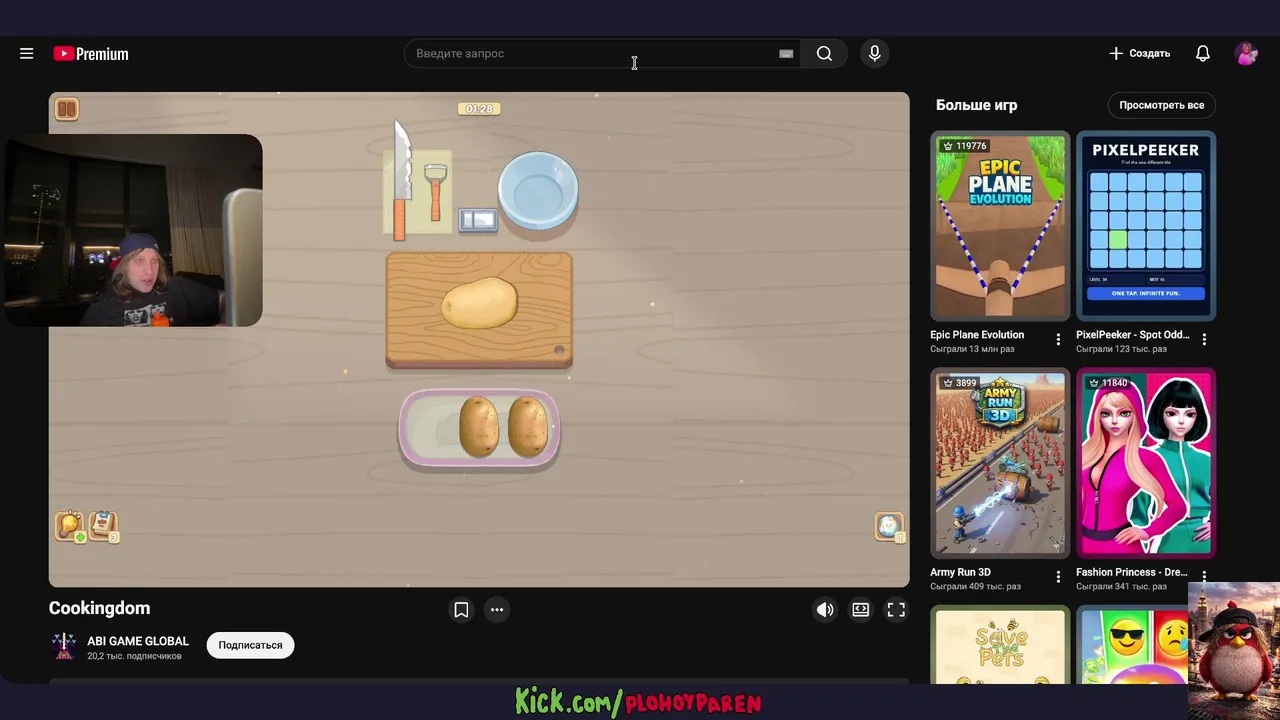Viewport: 1280px width, 720px height.
Task: Open the ABI GAME GLOBAL channel name
Action: (x=138, y=641)
